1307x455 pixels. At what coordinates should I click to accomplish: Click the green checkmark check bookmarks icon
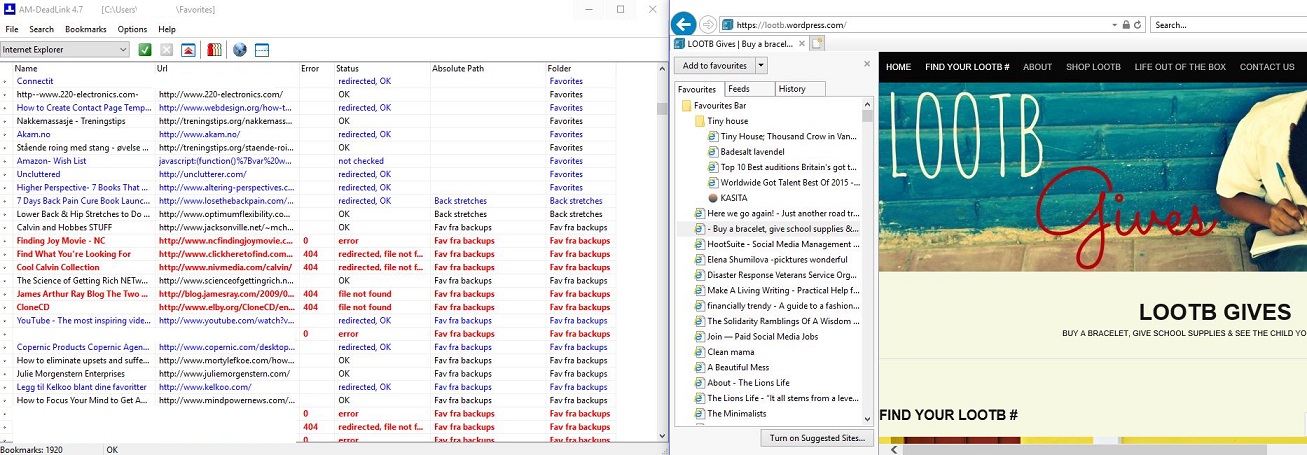[x=145, y=49]
